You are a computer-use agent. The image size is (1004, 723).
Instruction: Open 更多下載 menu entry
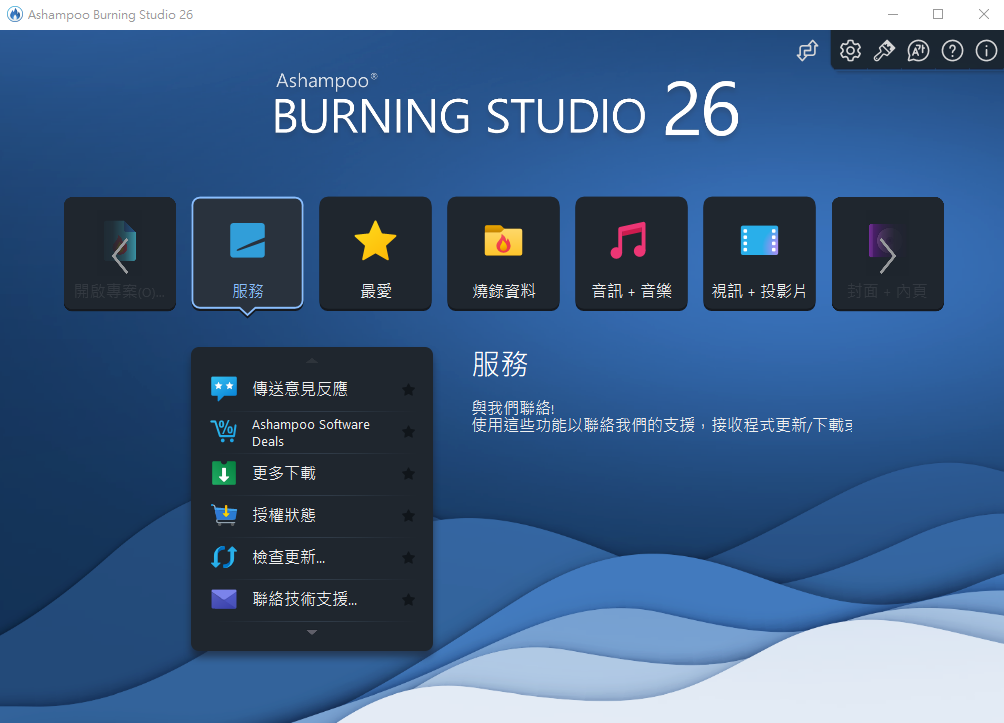point(312,474)
